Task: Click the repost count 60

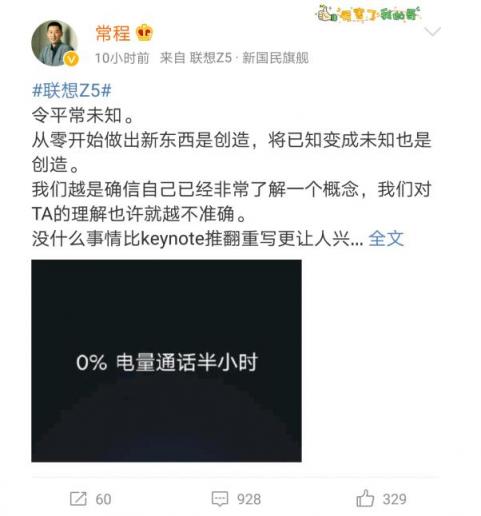Action: pyautogui.click(x=103, y=499)
